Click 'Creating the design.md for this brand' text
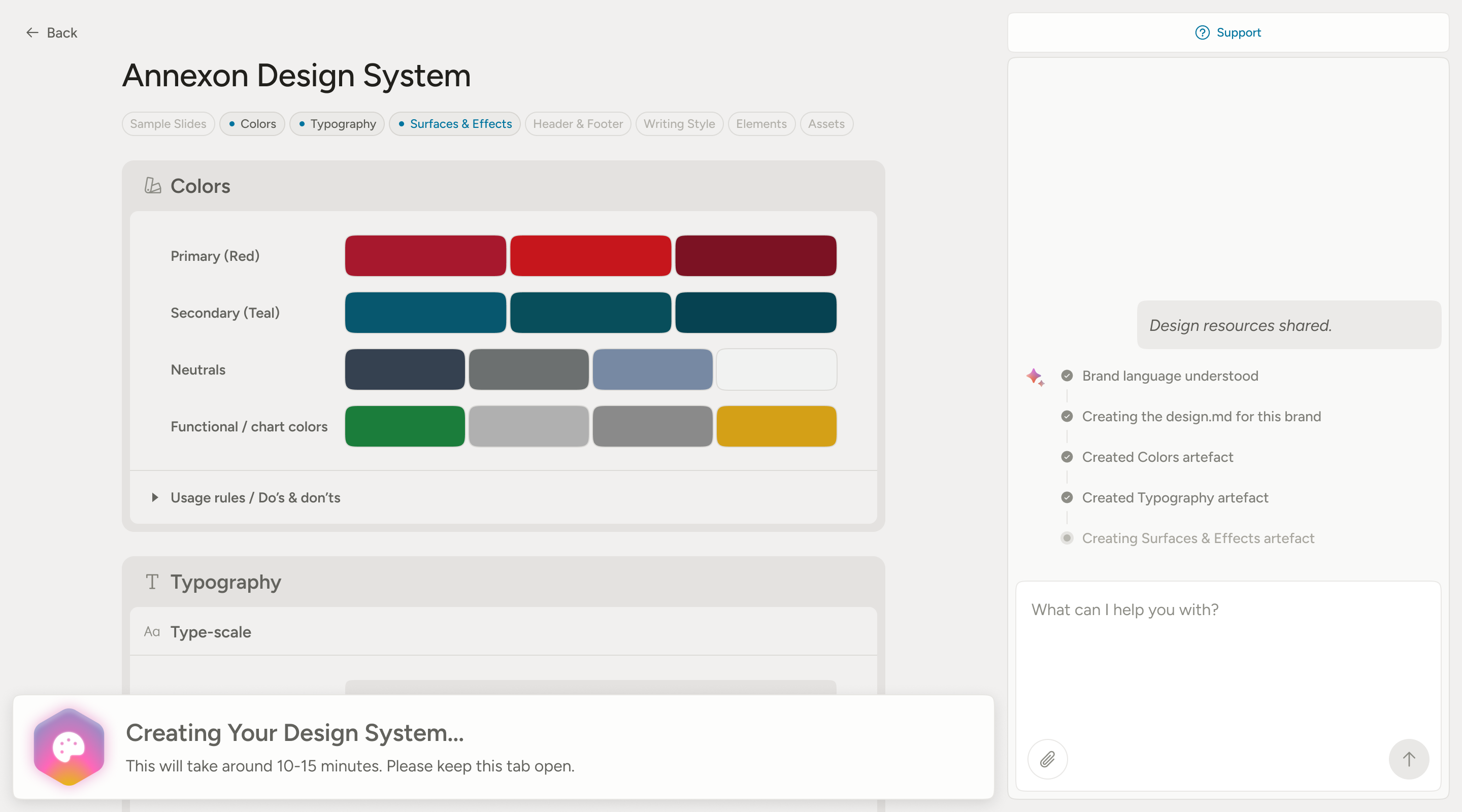 [1202, 417]
